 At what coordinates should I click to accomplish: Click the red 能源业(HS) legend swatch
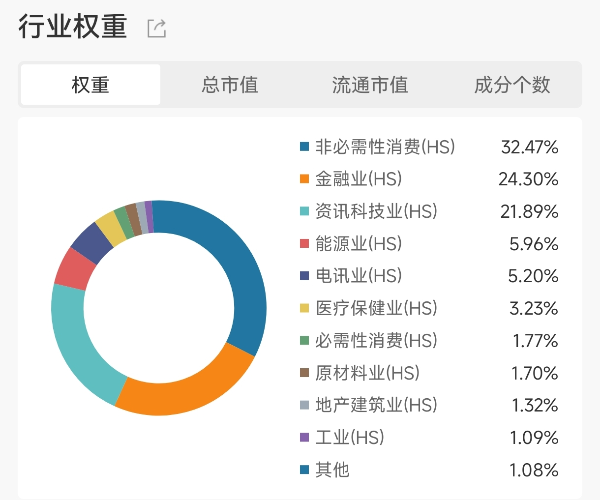(x=304, y=243)
